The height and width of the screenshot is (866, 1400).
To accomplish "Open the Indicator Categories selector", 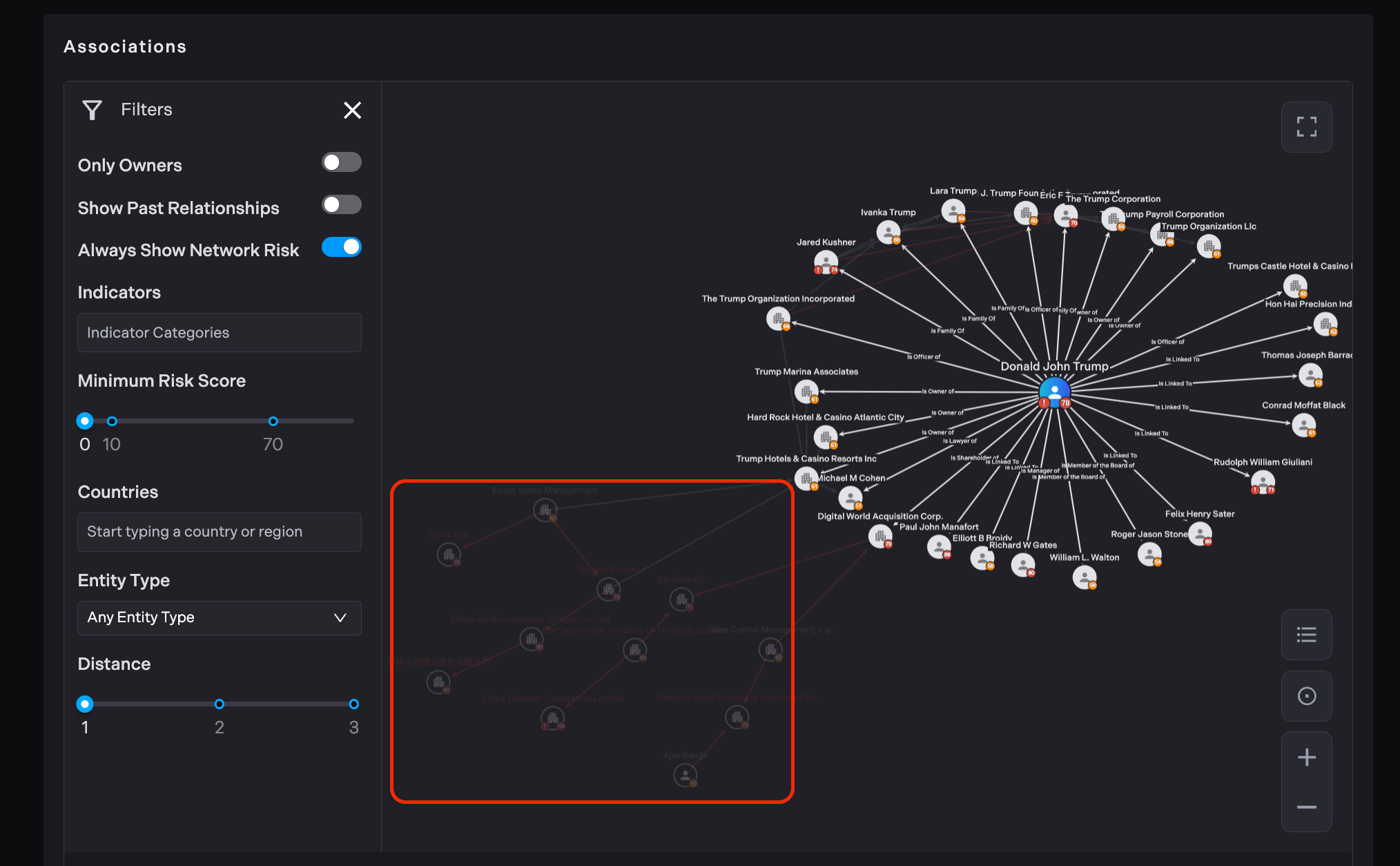I will [219, 333].
